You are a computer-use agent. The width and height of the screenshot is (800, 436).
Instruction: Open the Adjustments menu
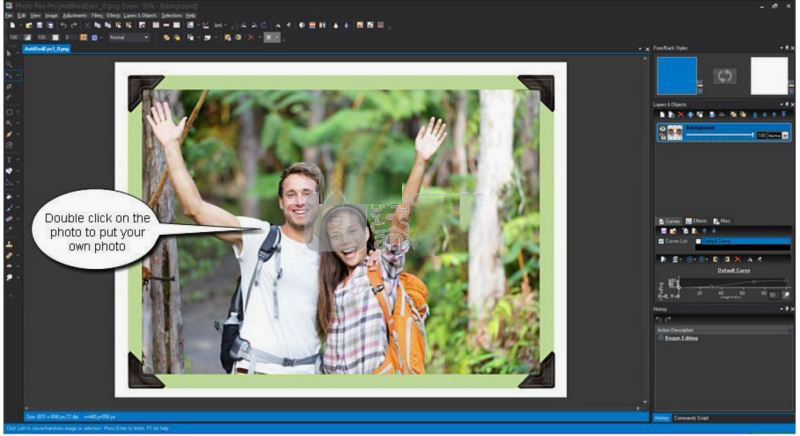pos(74,16)
